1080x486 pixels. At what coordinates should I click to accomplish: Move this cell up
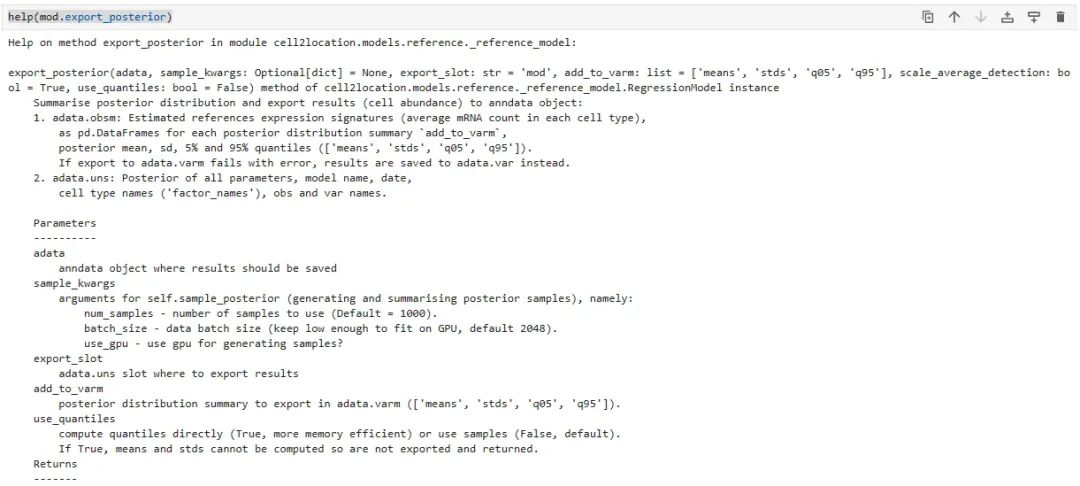click(954, 17)
